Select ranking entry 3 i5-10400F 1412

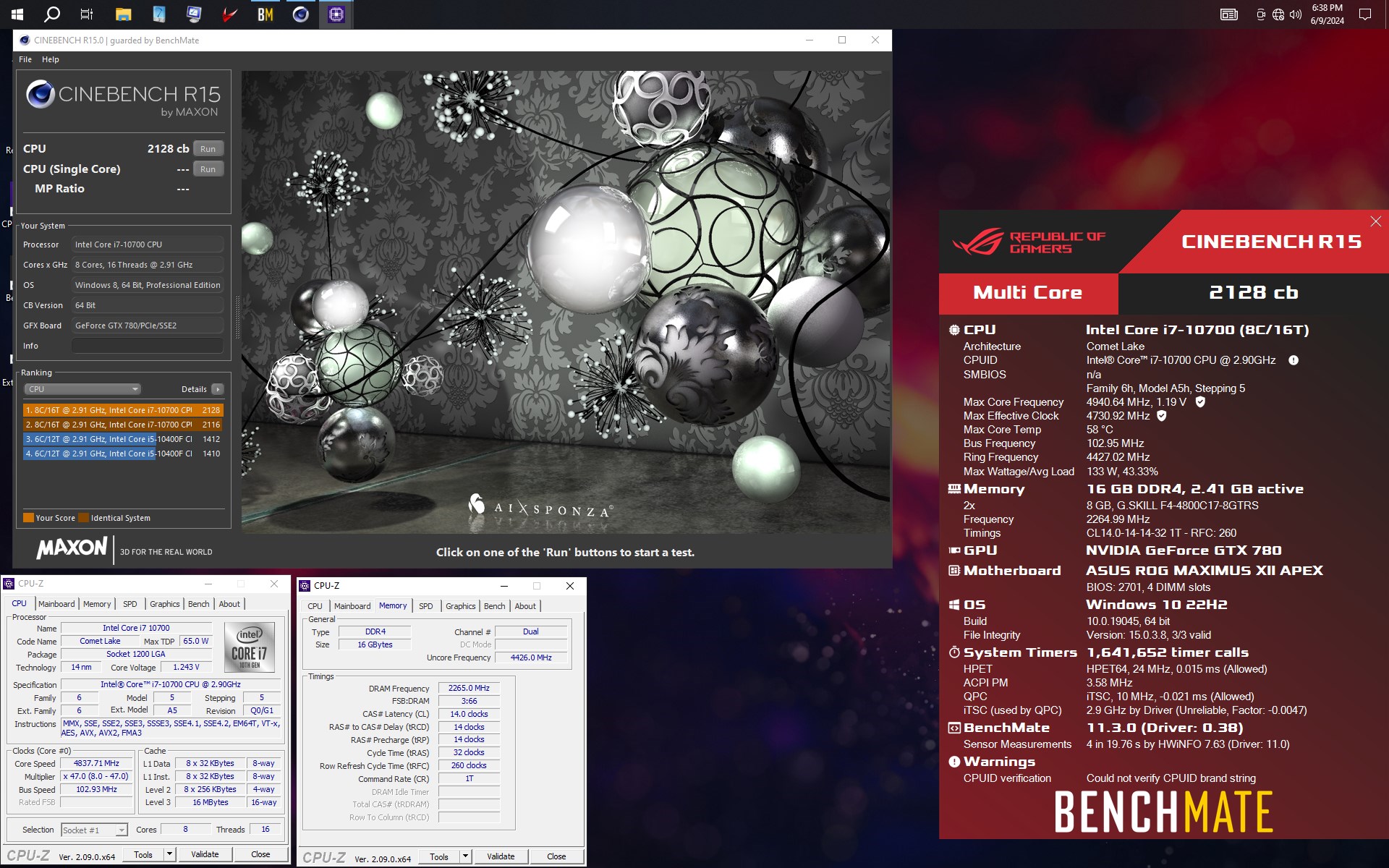(x=124, y=439)
